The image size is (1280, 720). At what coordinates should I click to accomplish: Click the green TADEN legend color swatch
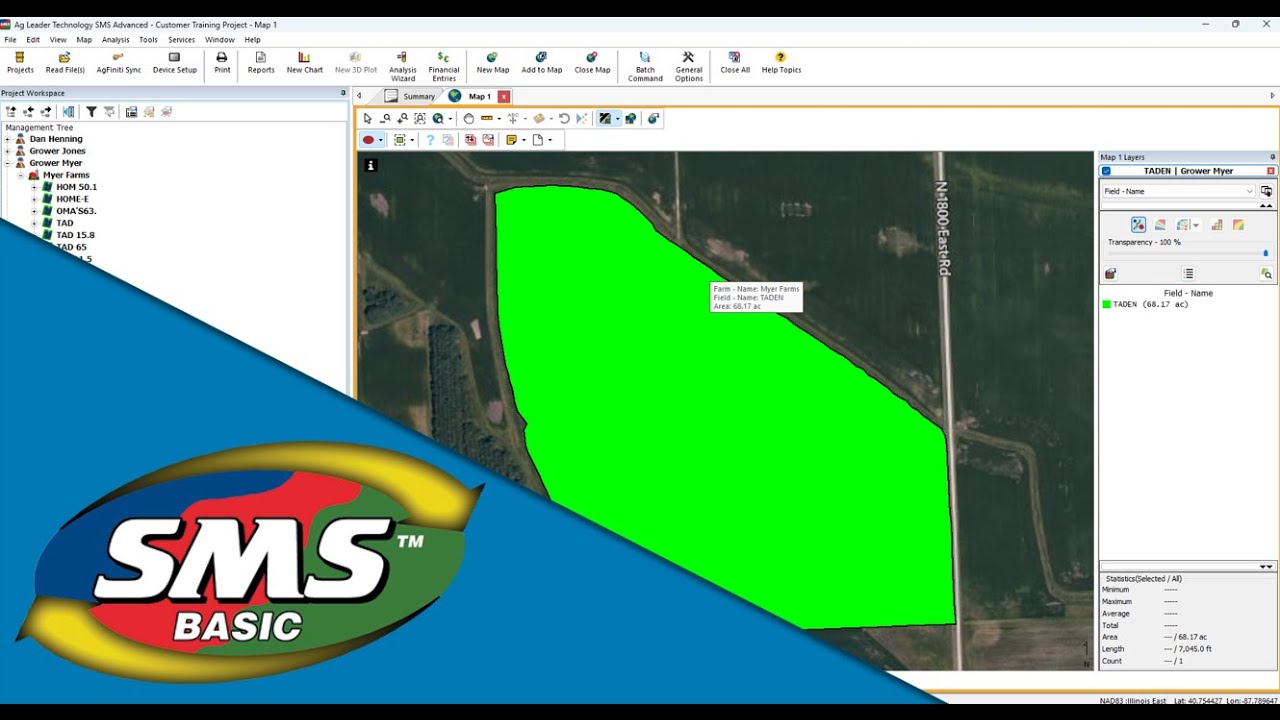1106,304
